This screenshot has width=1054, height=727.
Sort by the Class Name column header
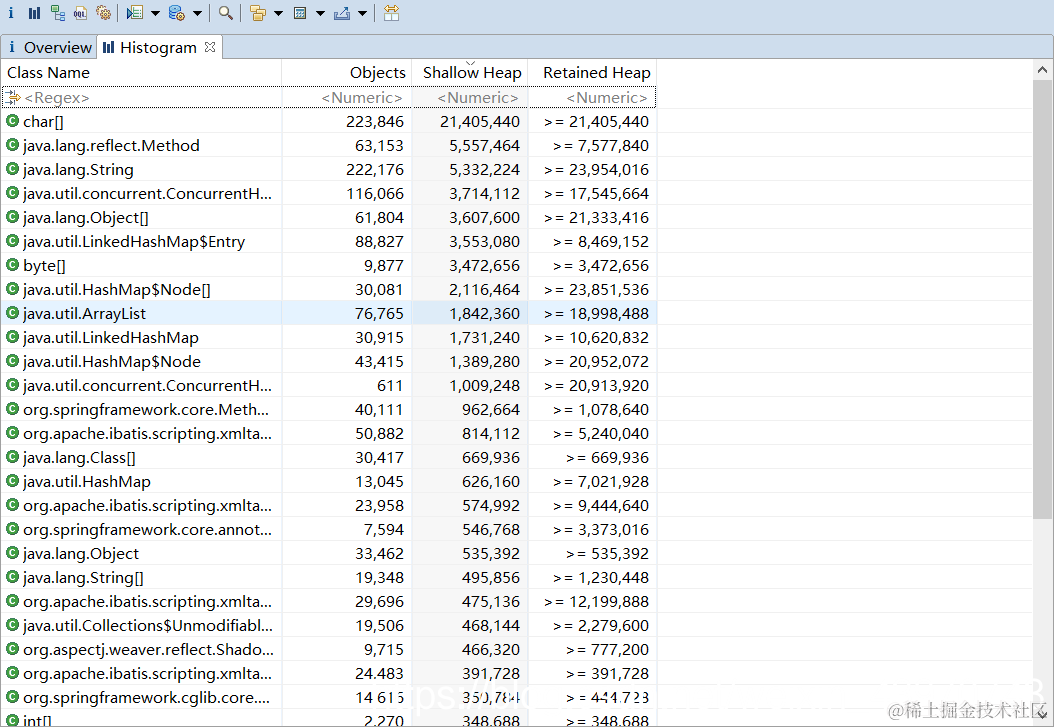(x=141, y=73)
